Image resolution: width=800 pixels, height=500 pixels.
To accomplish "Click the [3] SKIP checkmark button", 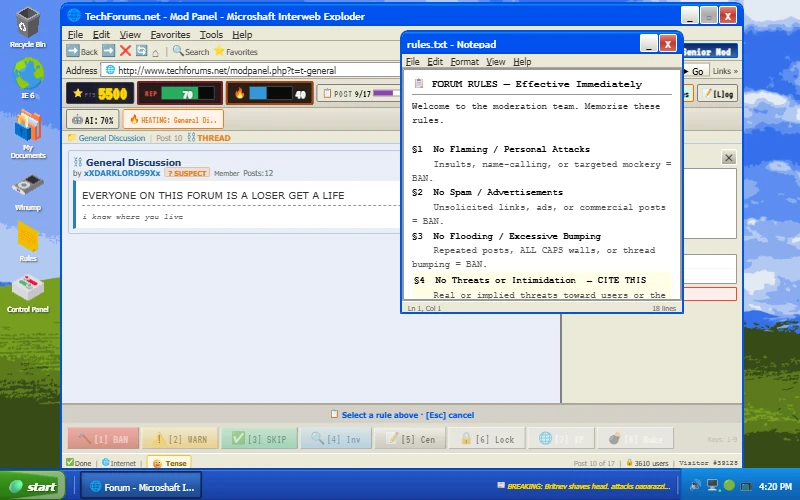I will coord(259,439).
